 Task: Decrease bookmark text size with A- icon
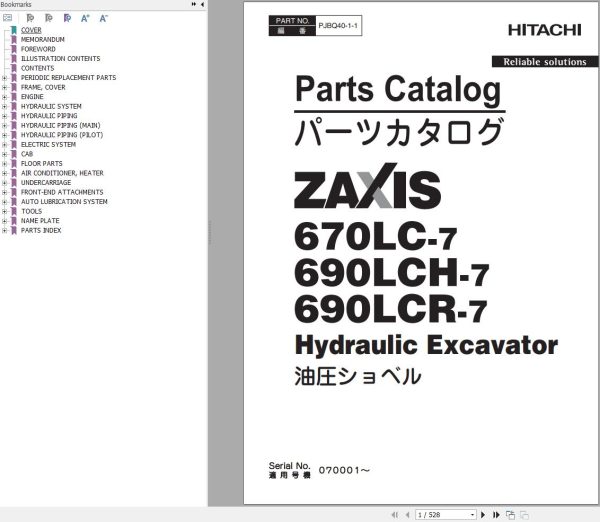[x=103, y=18]
